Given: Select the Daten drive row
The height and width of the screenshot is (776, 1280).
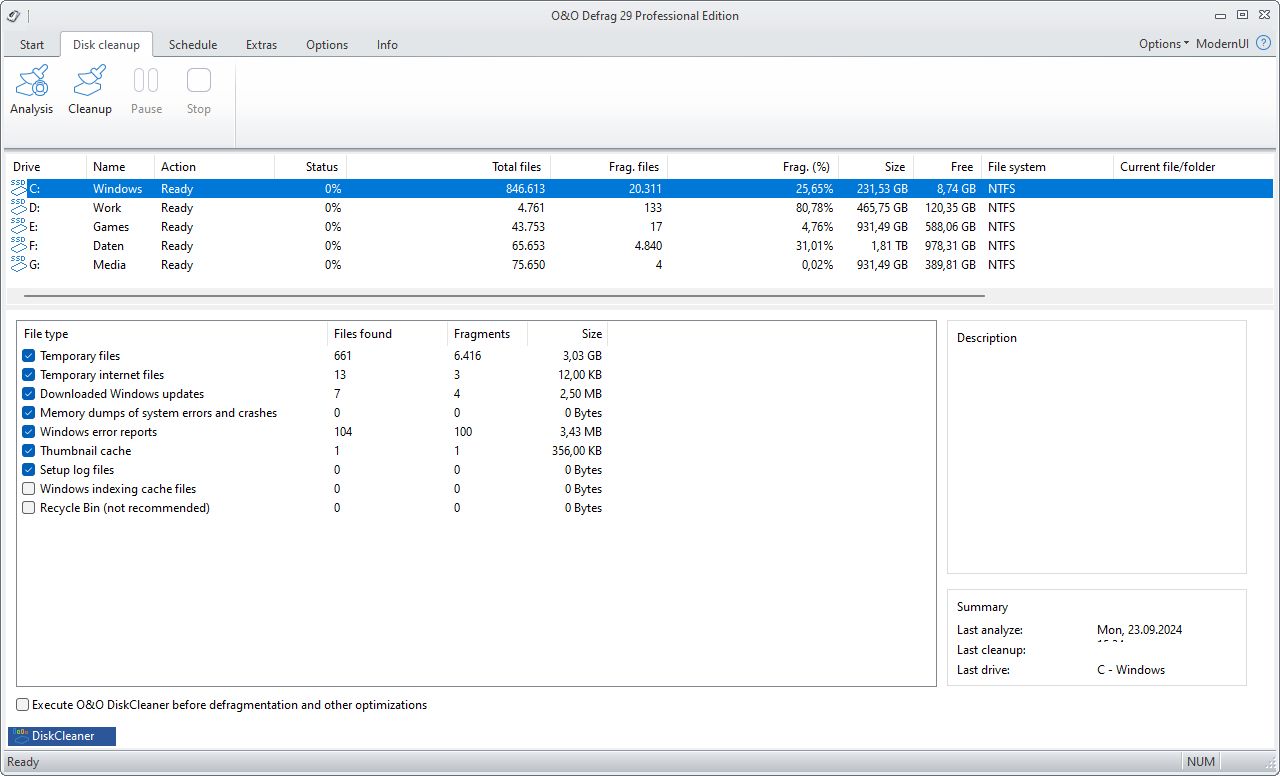Looking at the screenshot, I should [640, 246].
